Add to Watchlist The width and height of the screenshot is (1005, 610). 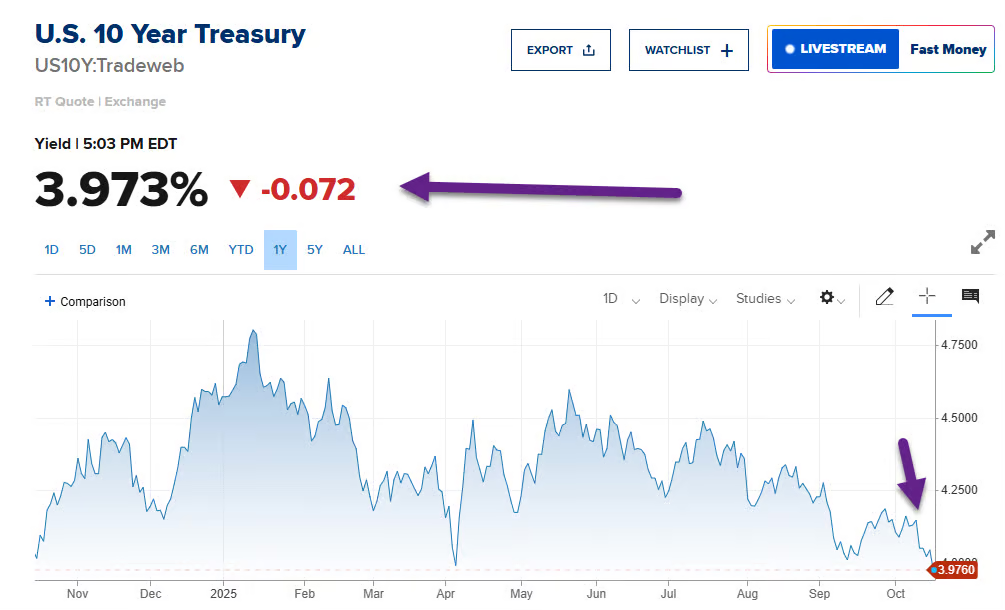[x=688, y=50]
